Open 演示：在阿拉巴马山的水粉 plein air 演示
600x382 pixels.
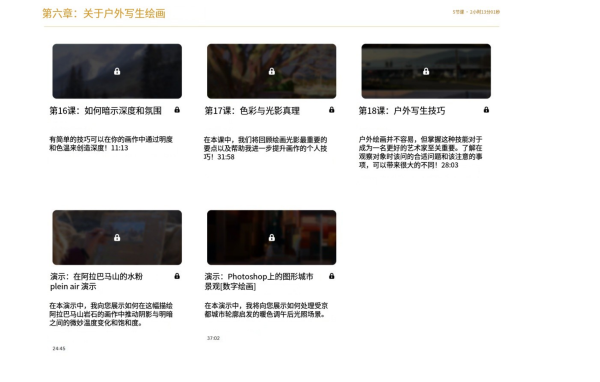pyautogui.click(x=96, y=281)
